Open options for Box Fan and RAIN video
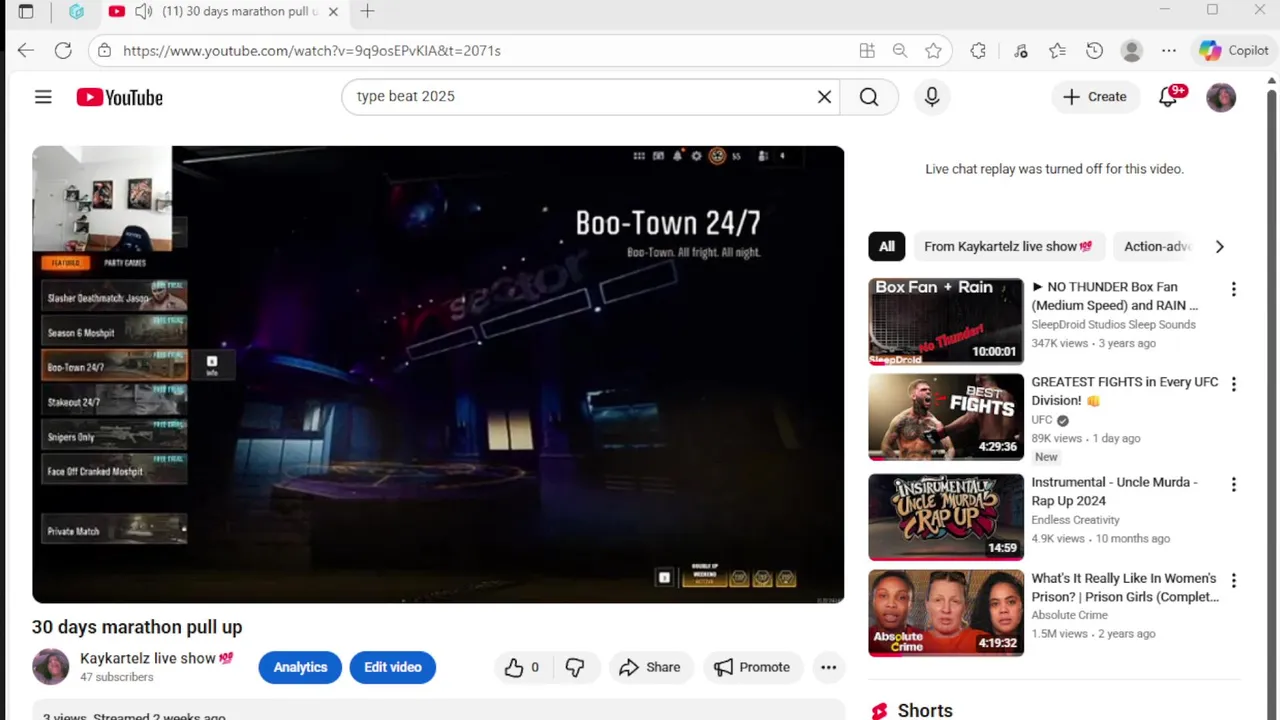The image size is (1280, 720). tap(1233, 289)
